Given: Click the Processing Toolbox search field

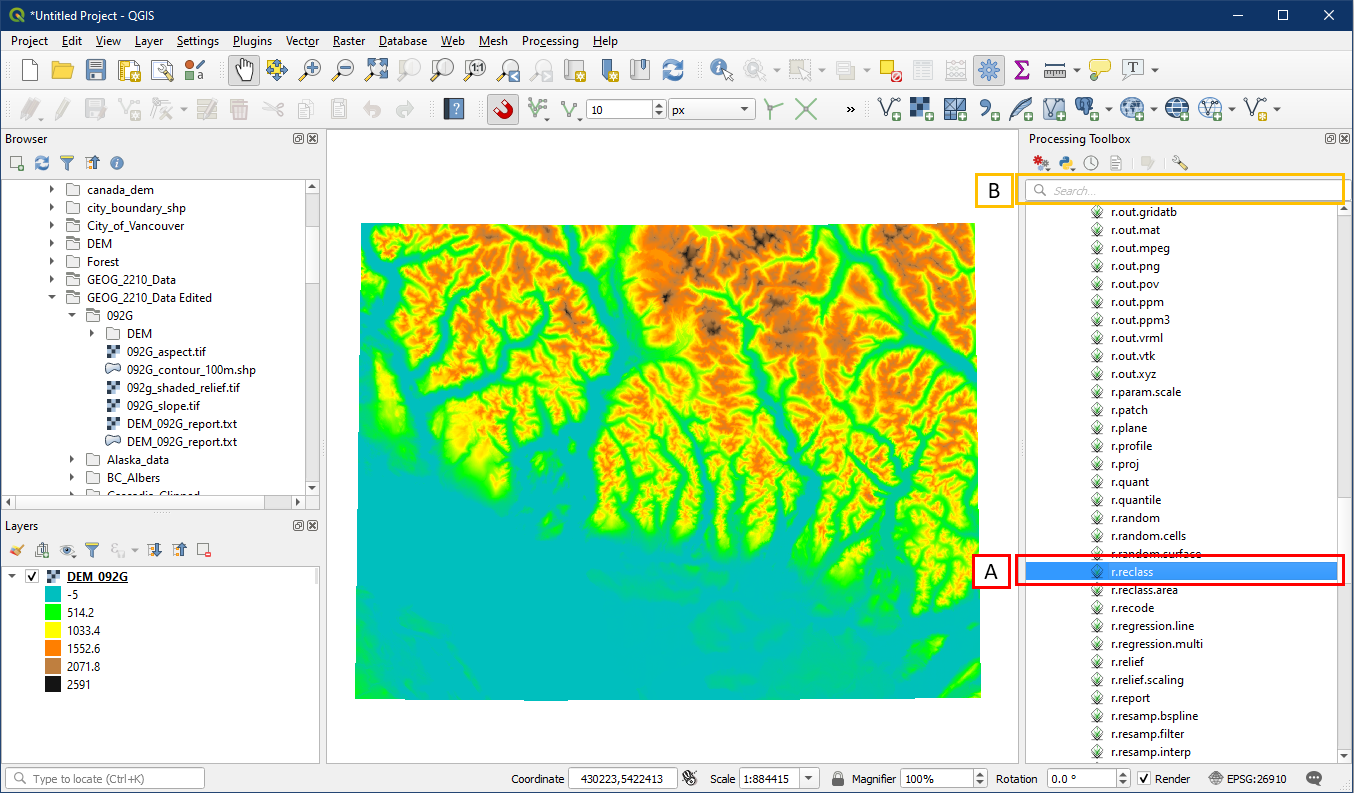Looking at the screenshot, I should point(1180,190).
